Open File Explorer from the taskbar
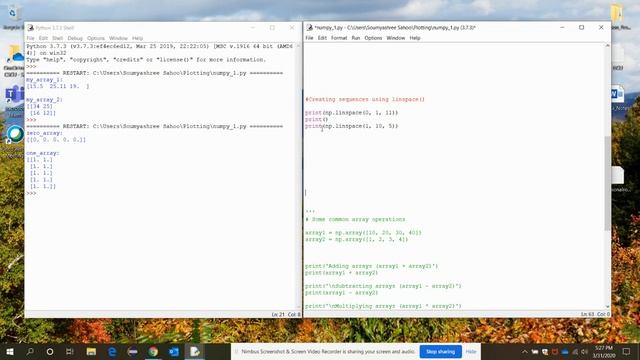640x360 pixels. coord(91,351)
